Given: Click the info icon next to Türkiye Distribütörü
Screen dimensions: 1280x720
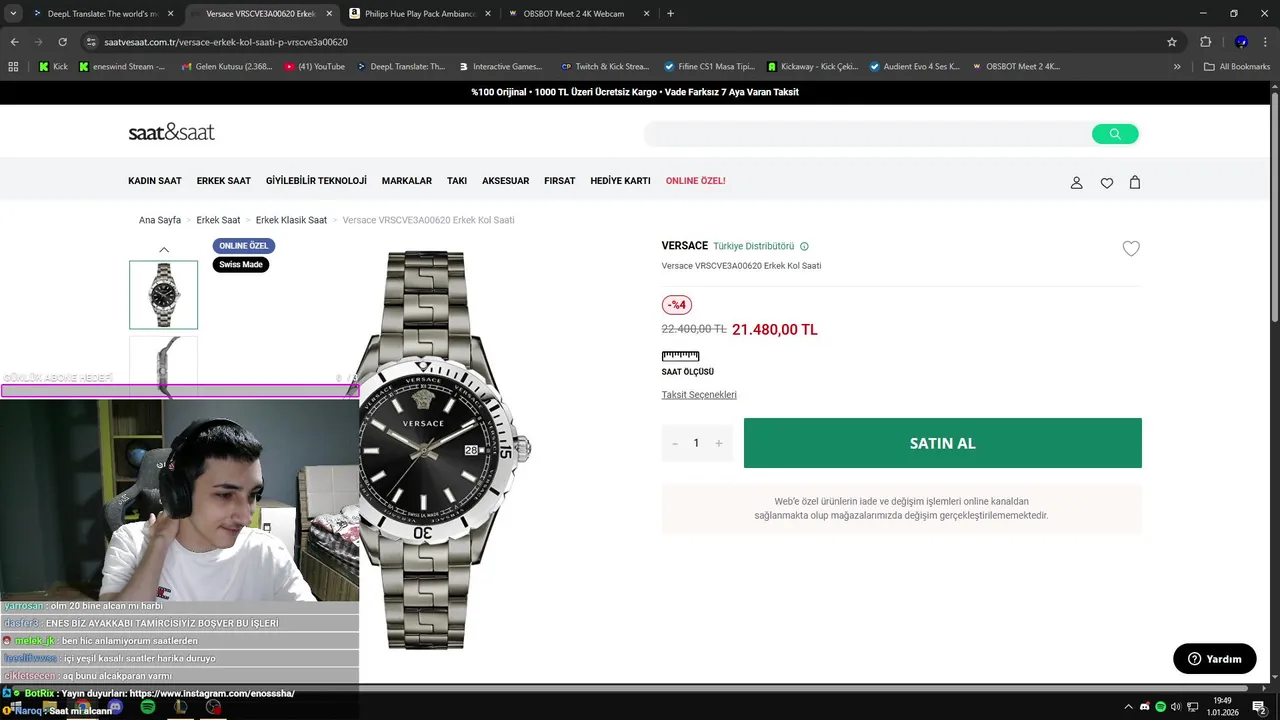Looking at the screenshot, I should click(x=804, y=246).
